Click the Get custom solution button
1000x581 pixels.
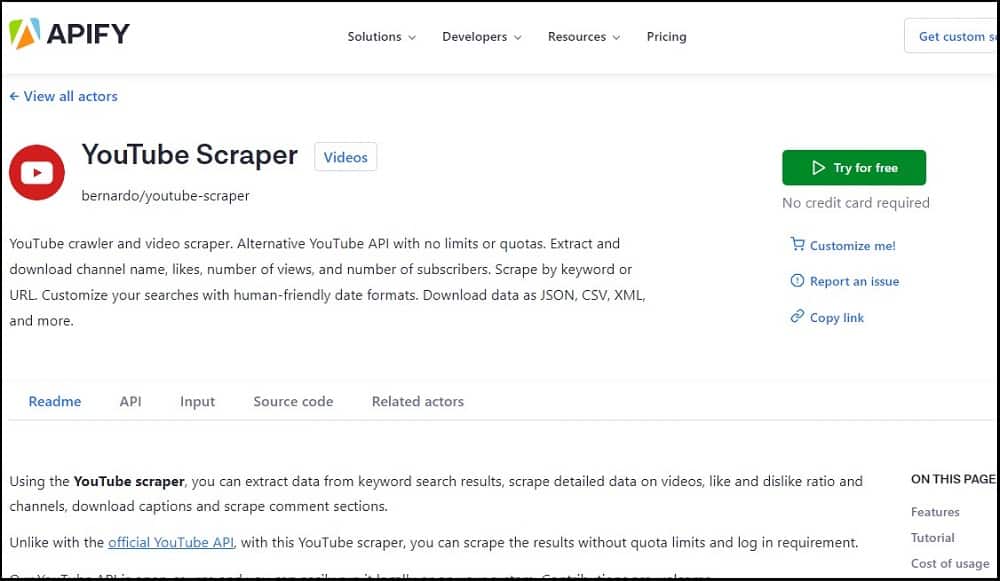point(952,36)
